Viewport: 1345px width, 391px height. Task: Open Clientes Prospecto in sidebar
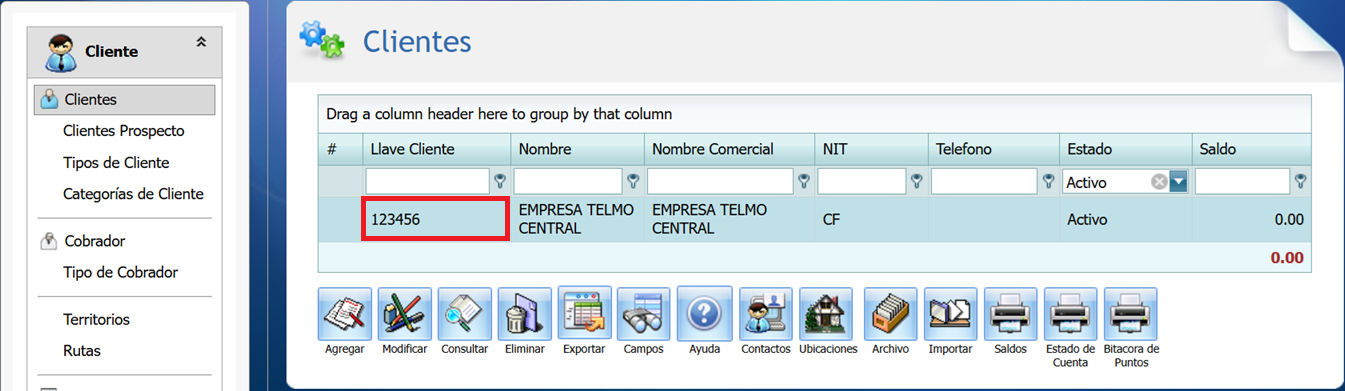pyautogui.click(x=123, y=131)
